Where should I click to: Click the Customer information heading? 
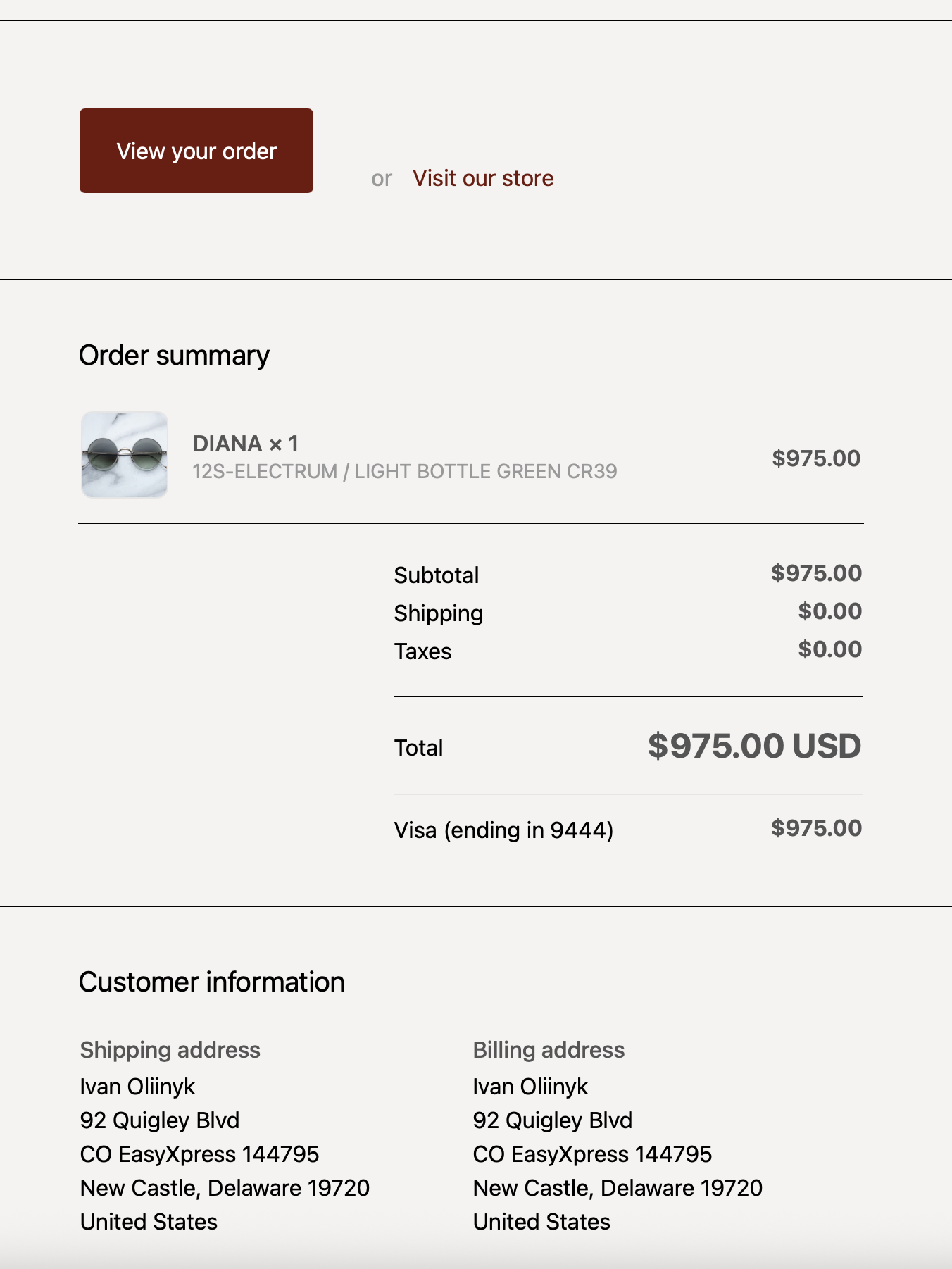212,982
